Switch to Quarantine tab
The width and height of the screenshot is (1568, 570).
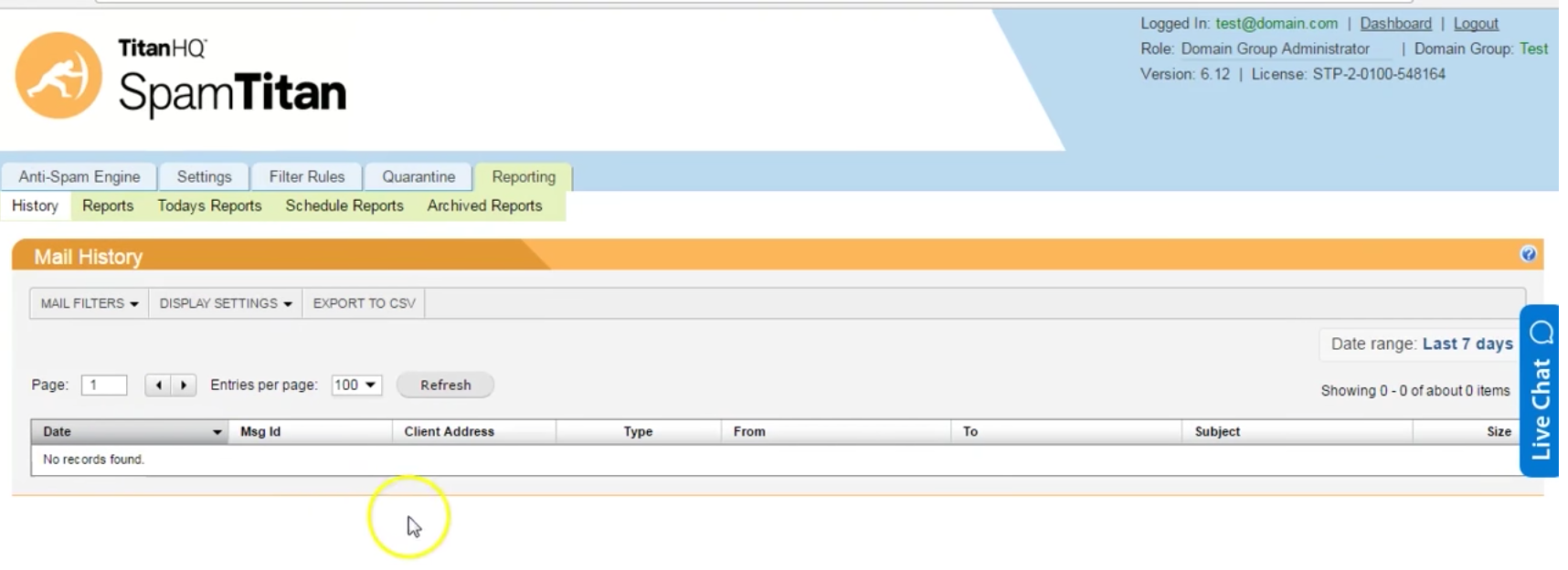(418, 177)
